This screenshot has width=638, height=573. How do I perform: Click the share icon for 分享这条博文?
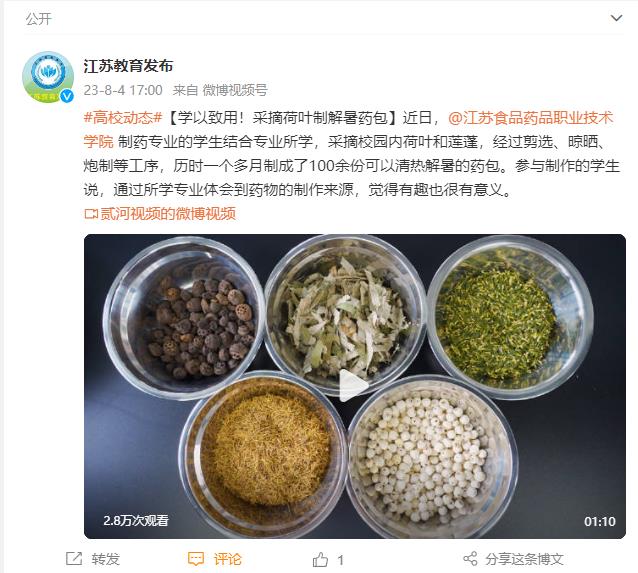[470, 559]
